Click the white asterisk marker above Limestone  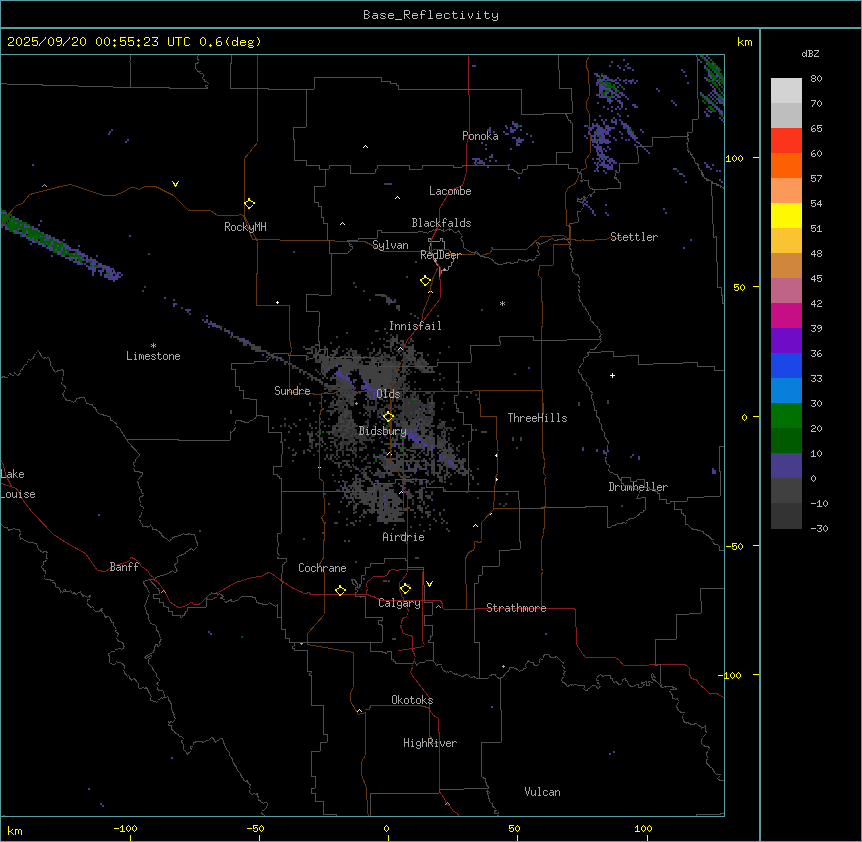(x=153, y=345)
